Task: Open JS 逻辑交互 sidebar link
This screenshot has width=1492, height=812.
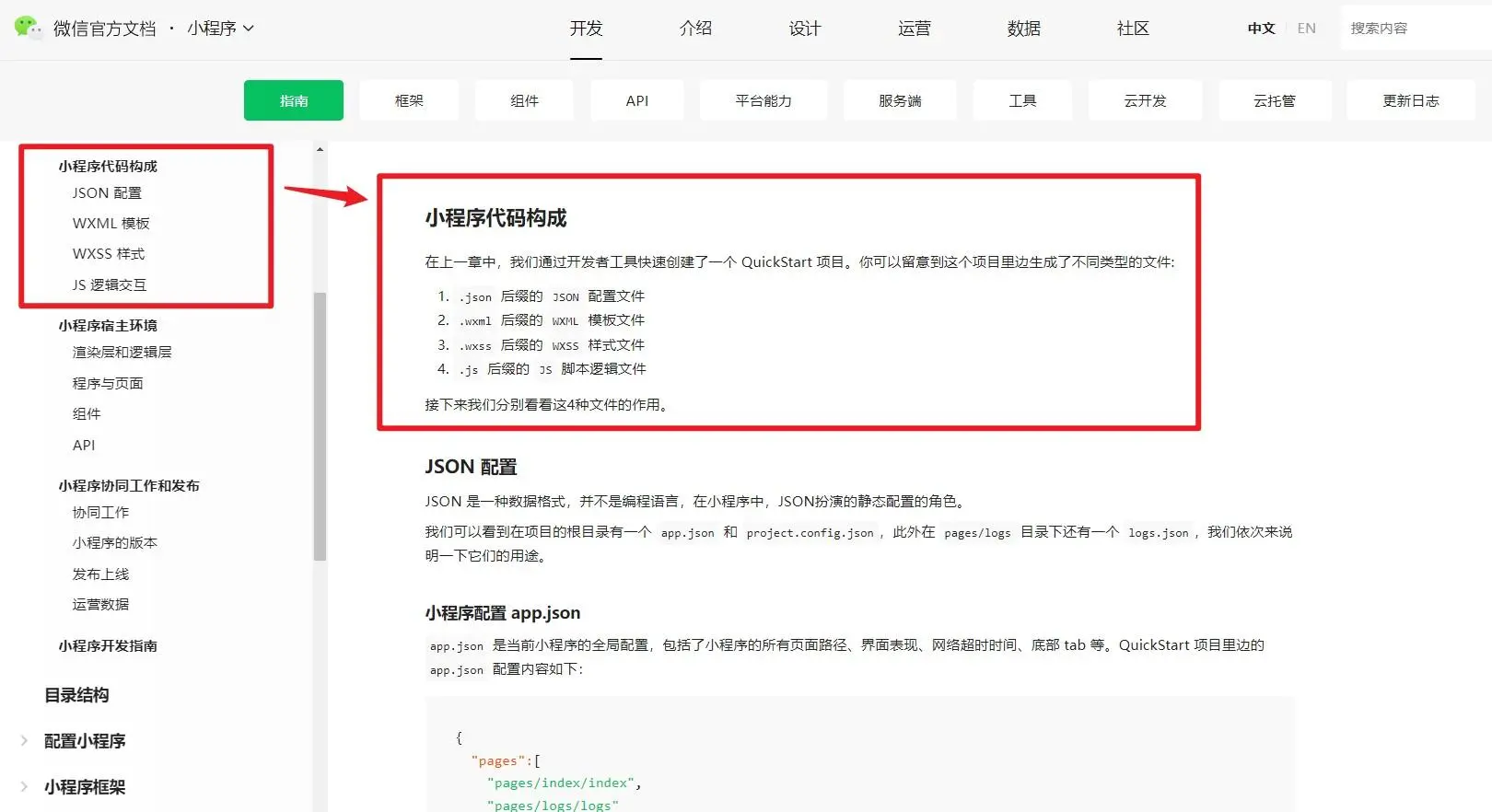Action: pos(110,284)
